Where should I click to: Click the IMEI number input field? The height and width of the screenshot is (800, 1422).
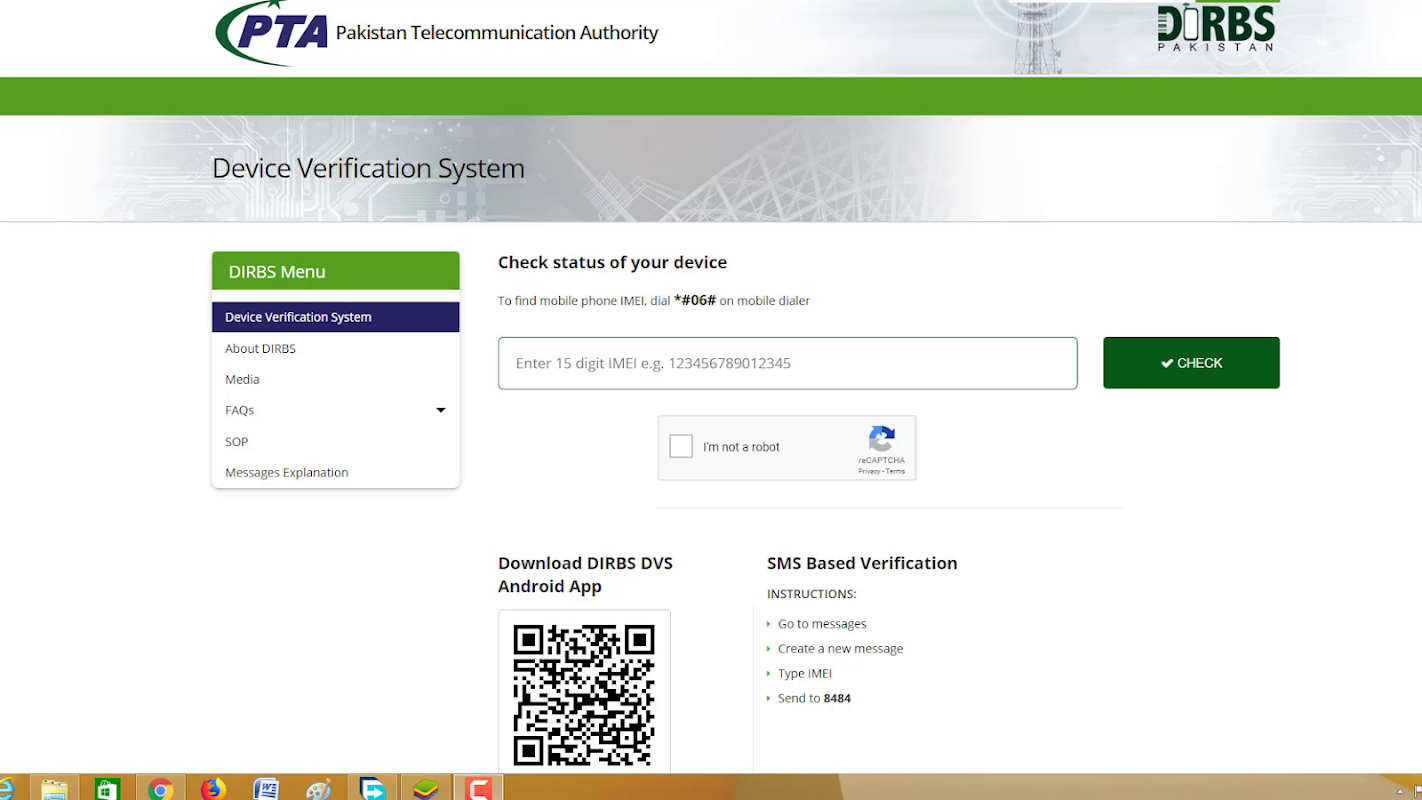tap(787, 363)
